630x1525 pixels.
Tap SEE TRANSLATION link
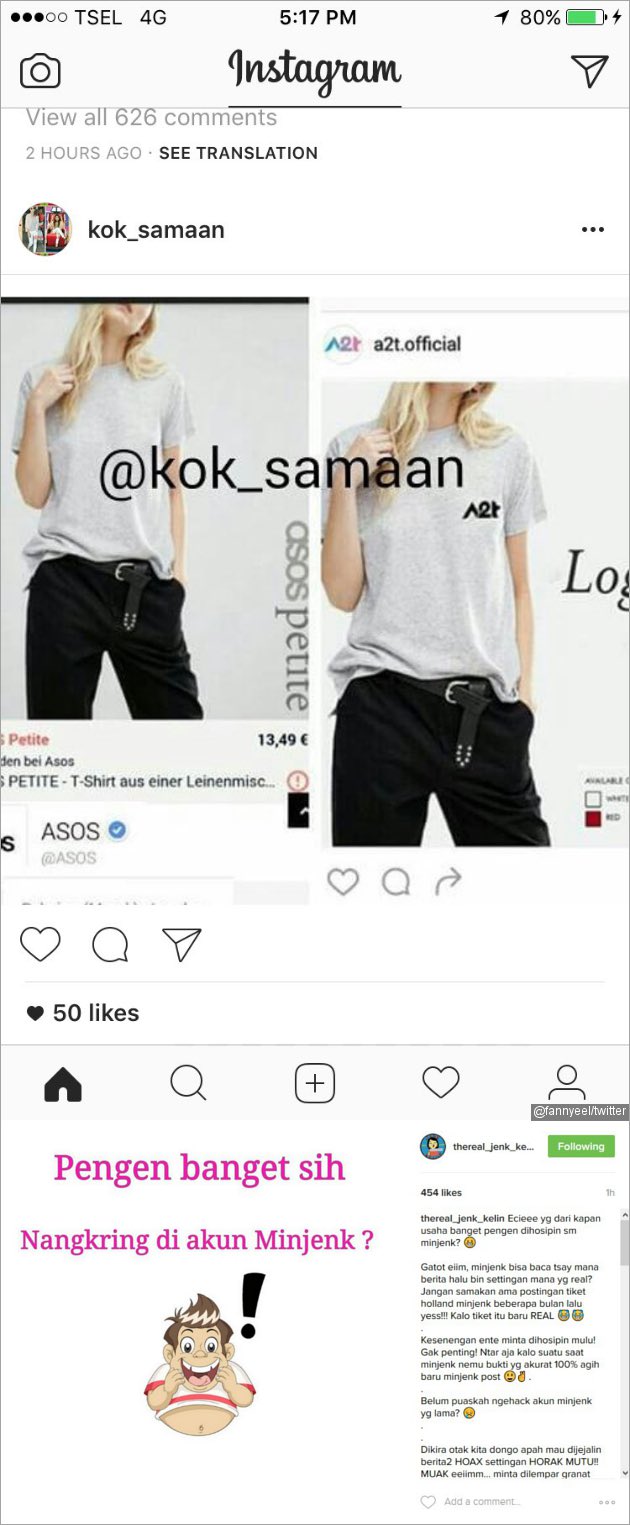tap(238, 153)
